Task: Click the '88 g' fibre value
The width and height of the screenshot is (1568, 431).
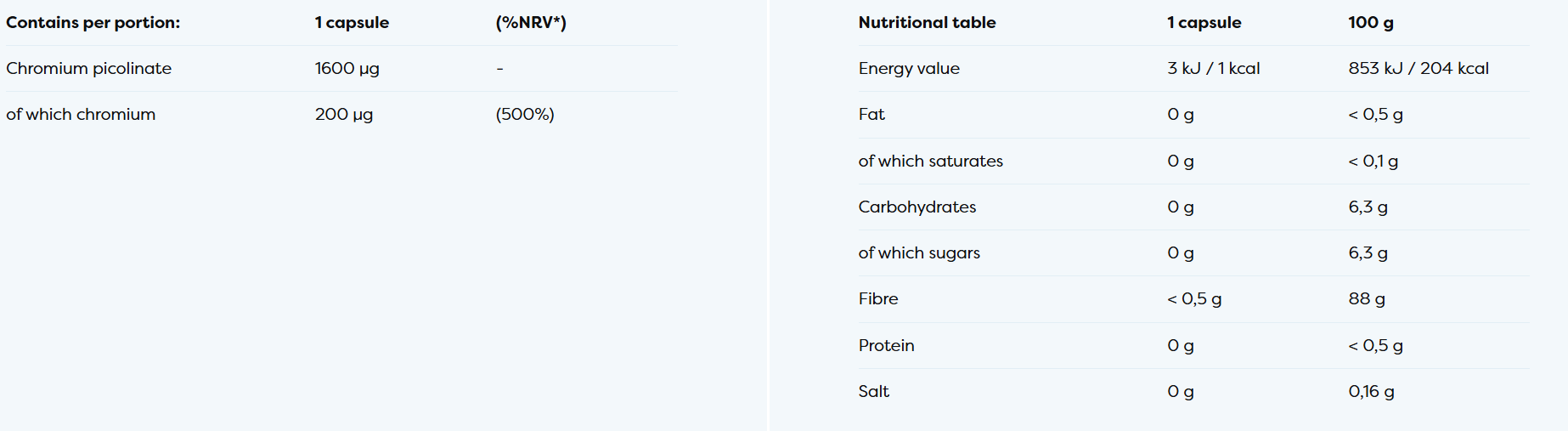Action: pyautogui.click(x=1366, y=299)
